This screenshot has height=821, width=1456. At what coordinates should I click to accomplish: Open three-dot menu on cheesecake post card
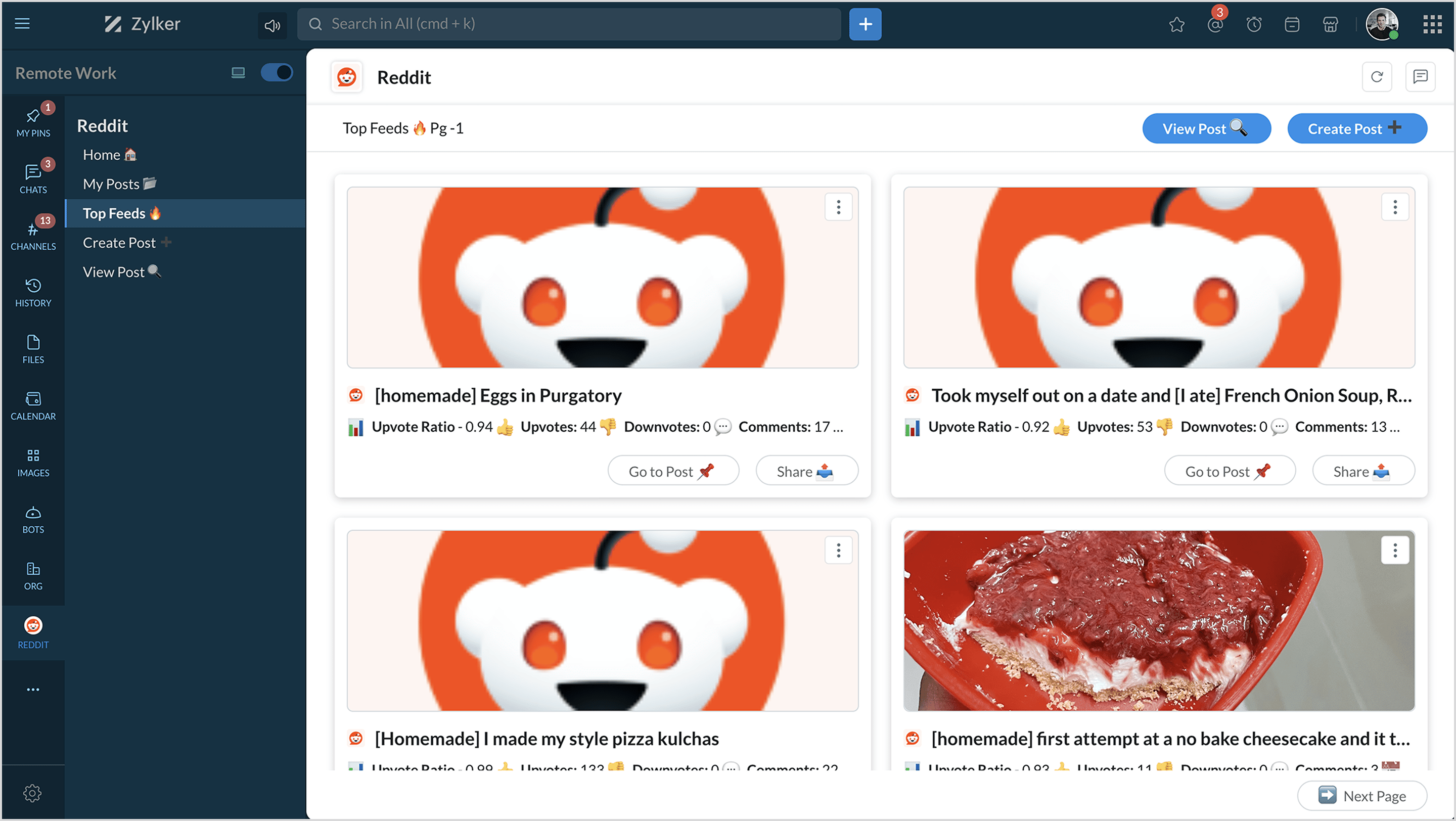tap(1394, 550)
